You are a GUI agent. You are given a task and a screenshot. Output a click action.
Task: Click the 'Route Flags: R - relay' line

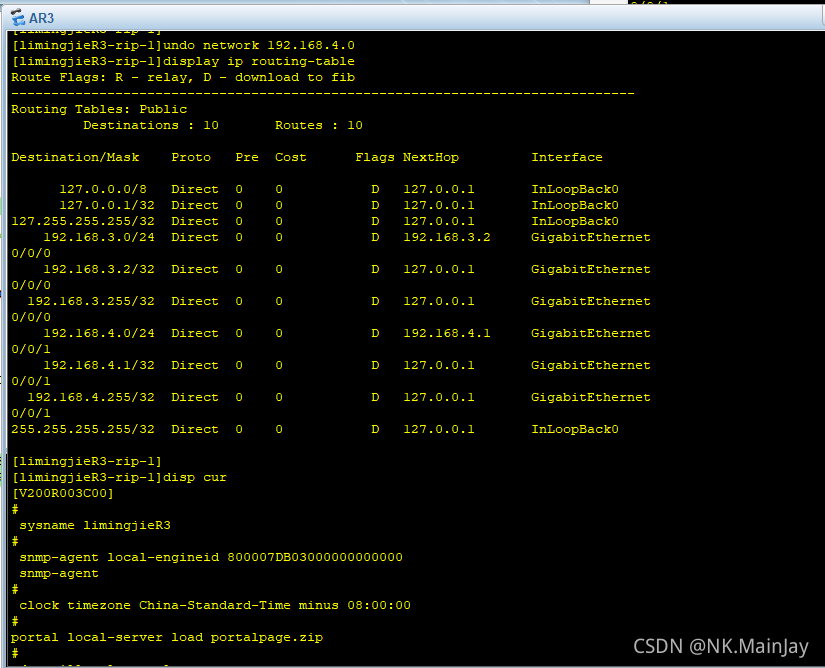coord(183,77)
